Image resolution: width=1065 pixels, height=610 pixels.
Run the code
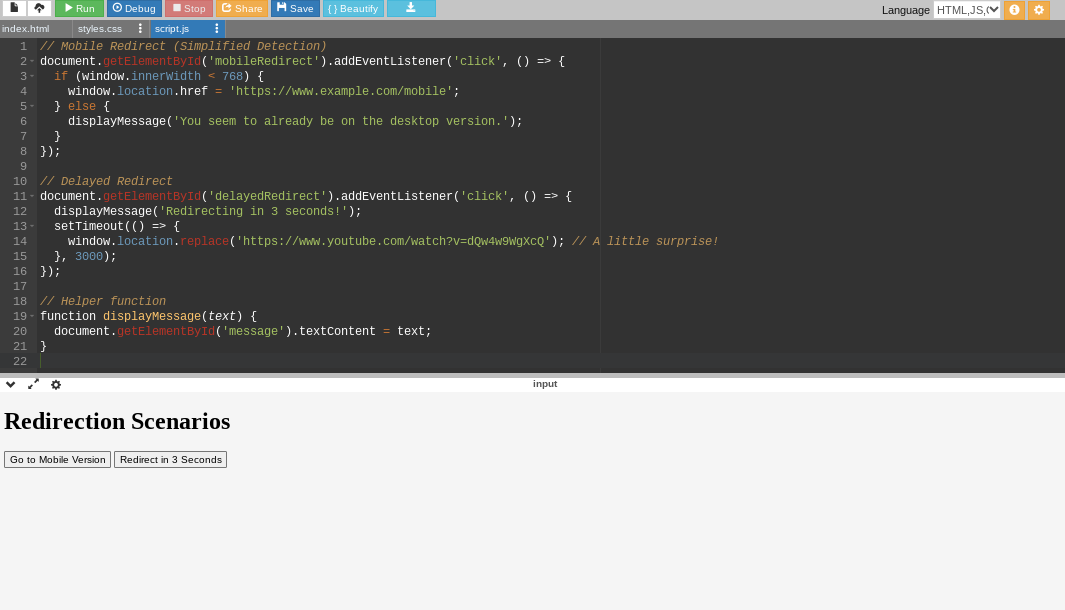(79, 8)
